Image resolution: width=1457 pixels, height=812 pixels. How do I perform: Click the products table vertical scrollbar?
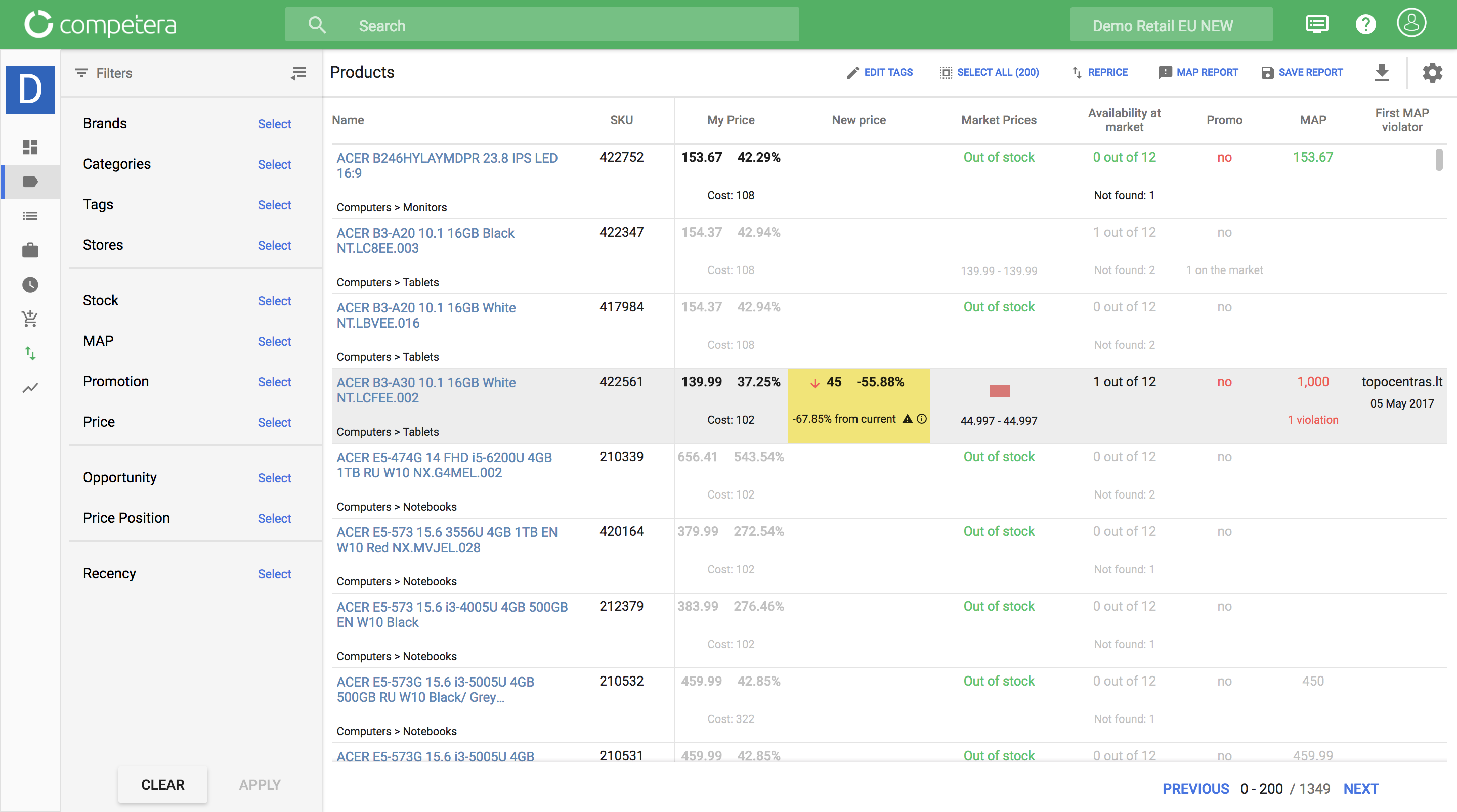[1439, 160]
